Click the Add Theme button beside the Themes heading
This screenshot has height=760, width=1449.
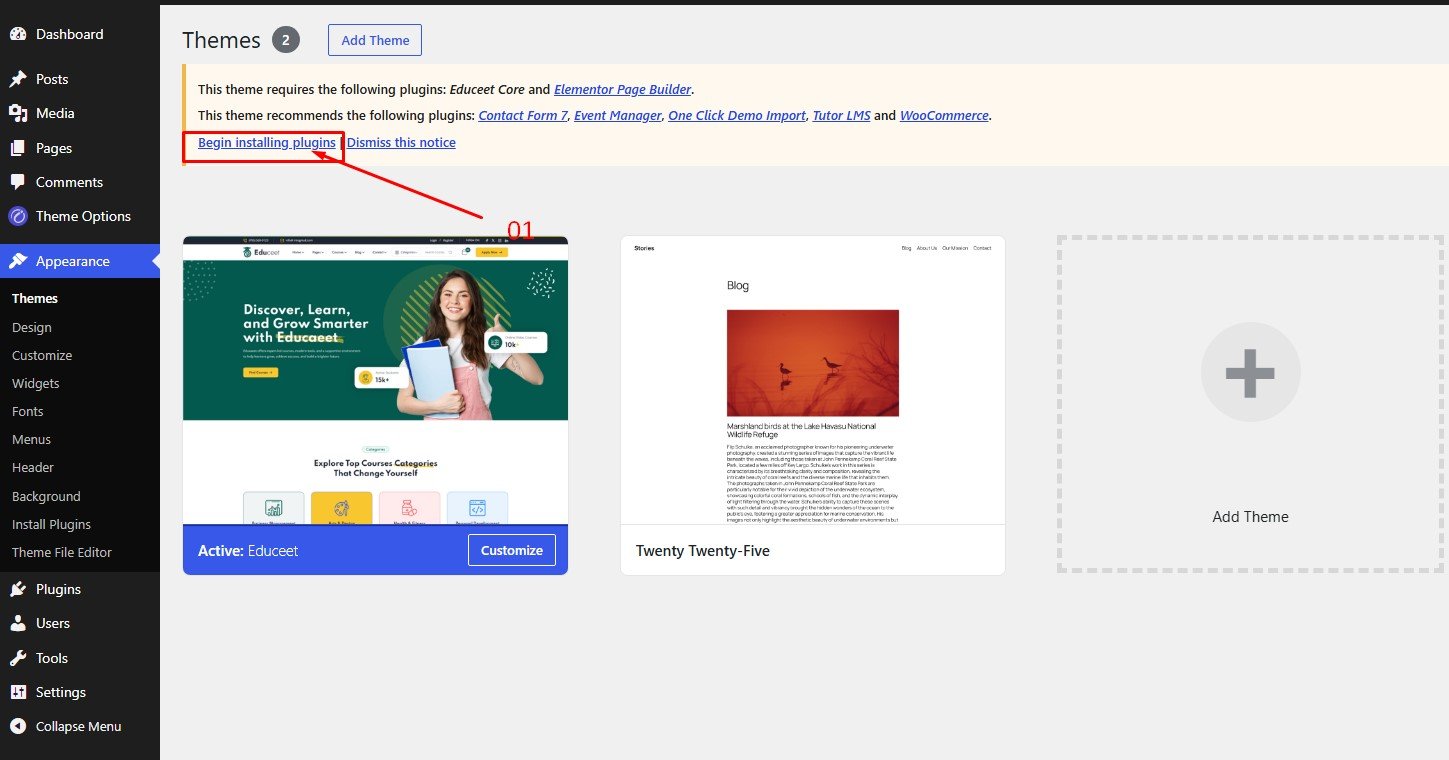pyautogui.click(x=375, y=40)
